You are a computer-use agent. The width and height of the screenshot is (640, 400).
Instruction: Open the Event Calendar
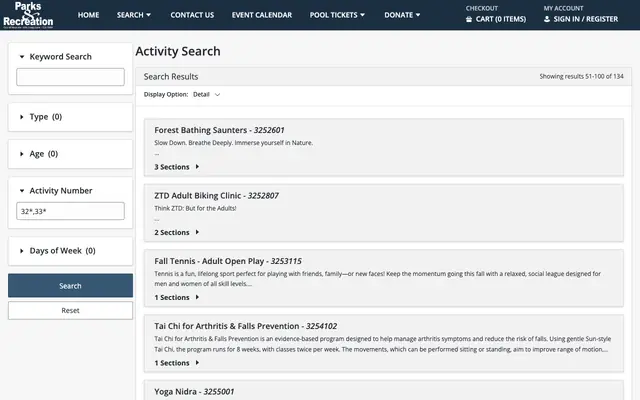point(262,15)
